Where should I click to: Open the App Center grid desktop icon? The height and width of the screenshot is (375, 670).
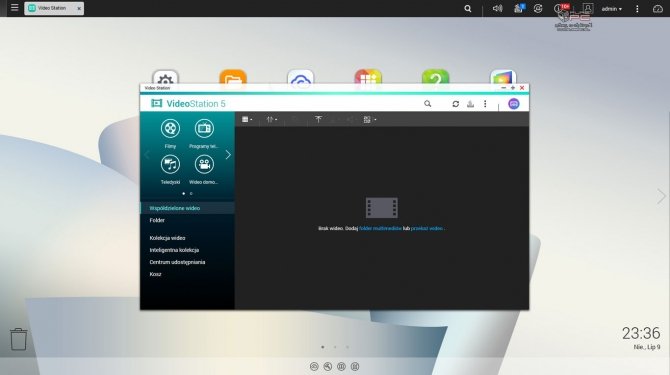[368, 77]
